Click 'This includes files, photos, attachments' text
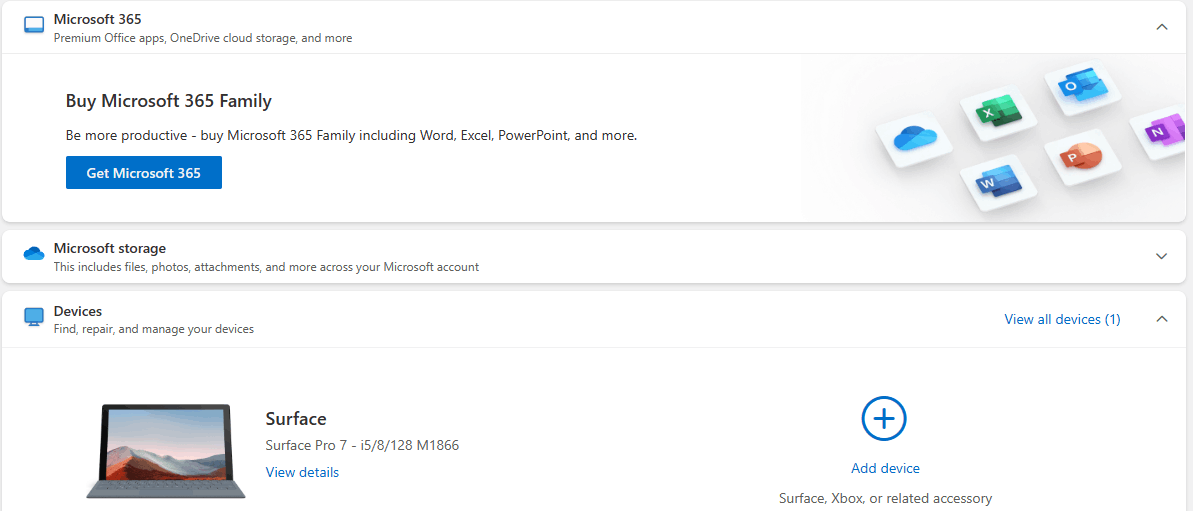 (x=266, y=268)
